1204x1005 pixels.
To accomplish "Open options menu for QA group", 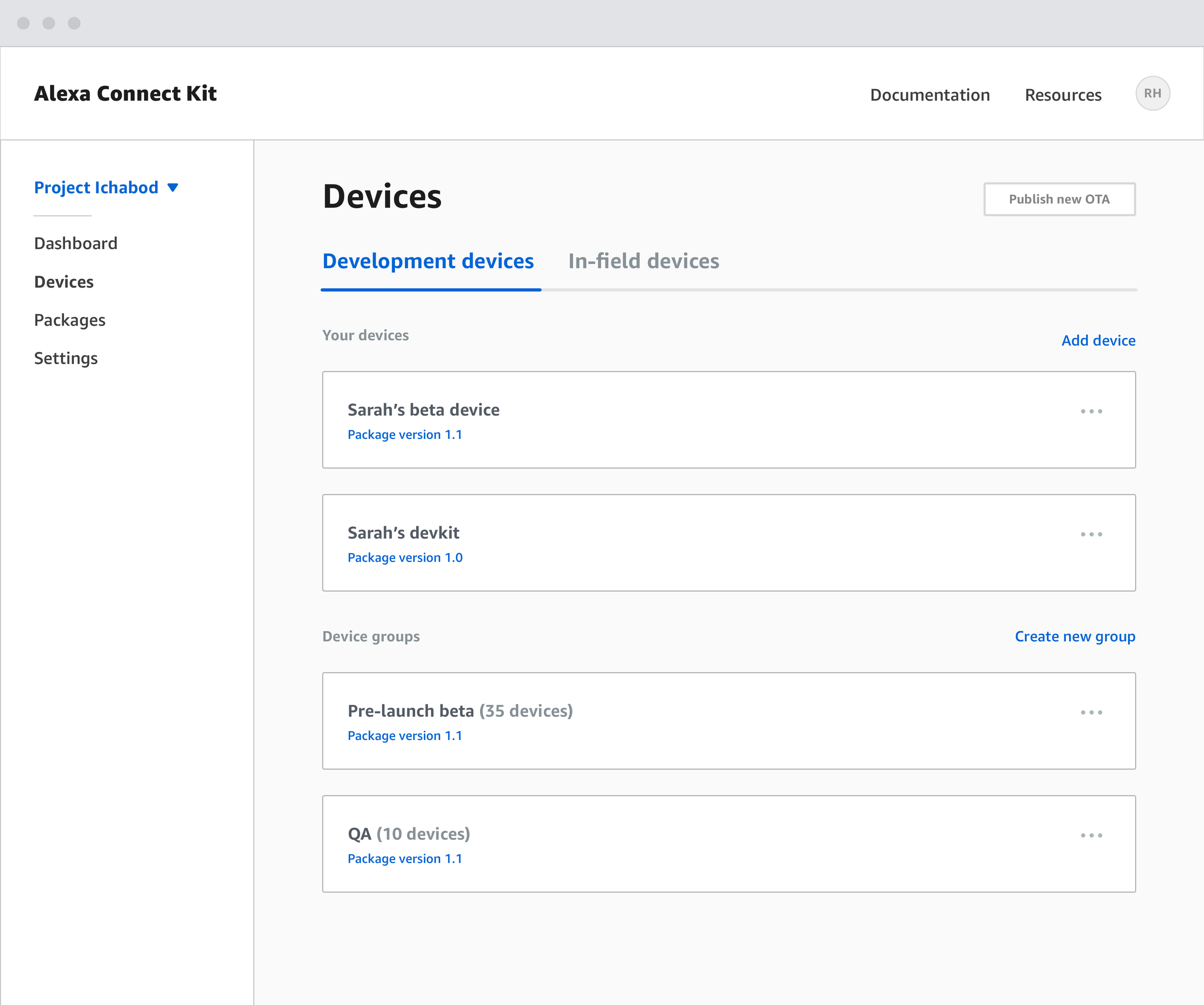I will point(1091,835).
